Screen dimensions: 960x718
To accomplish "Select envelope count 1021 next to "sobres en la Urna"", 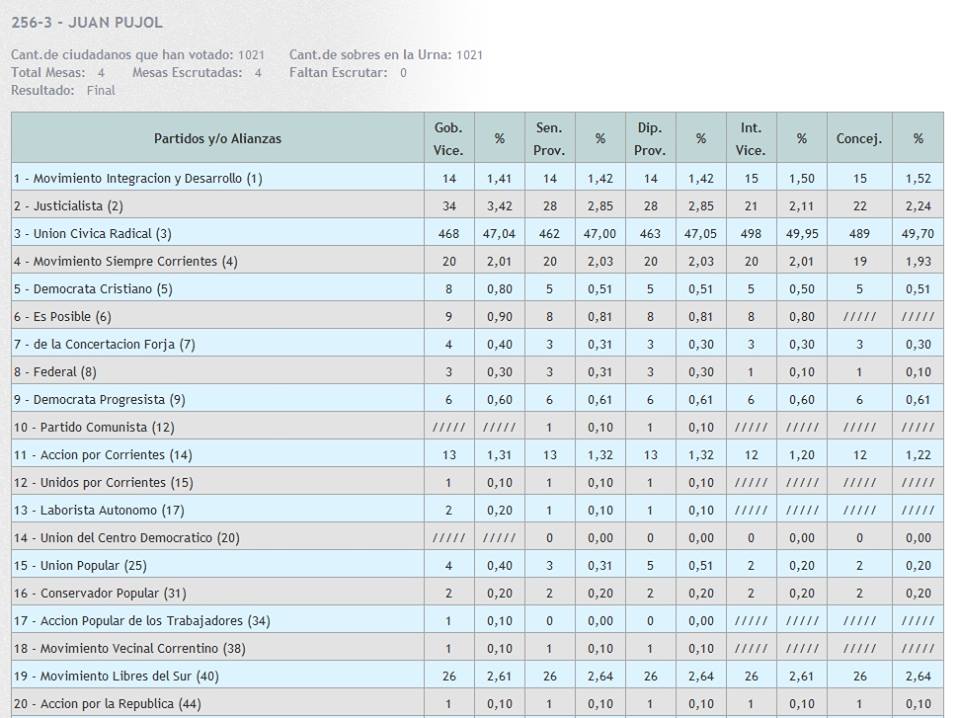I will tap(470, 55).
